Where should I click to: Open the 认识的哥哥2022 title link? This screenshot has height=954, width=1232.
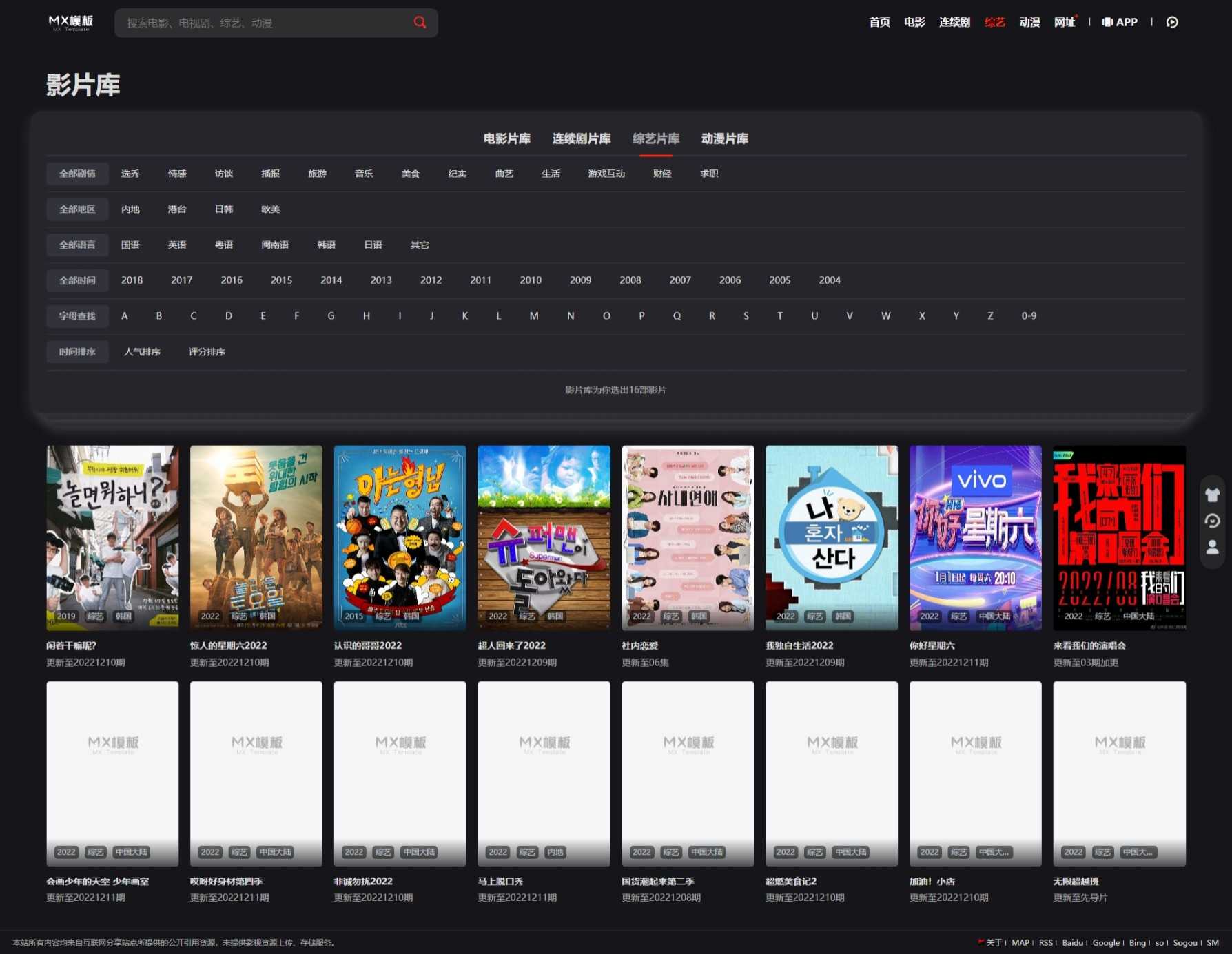click(x=367, y=645)
